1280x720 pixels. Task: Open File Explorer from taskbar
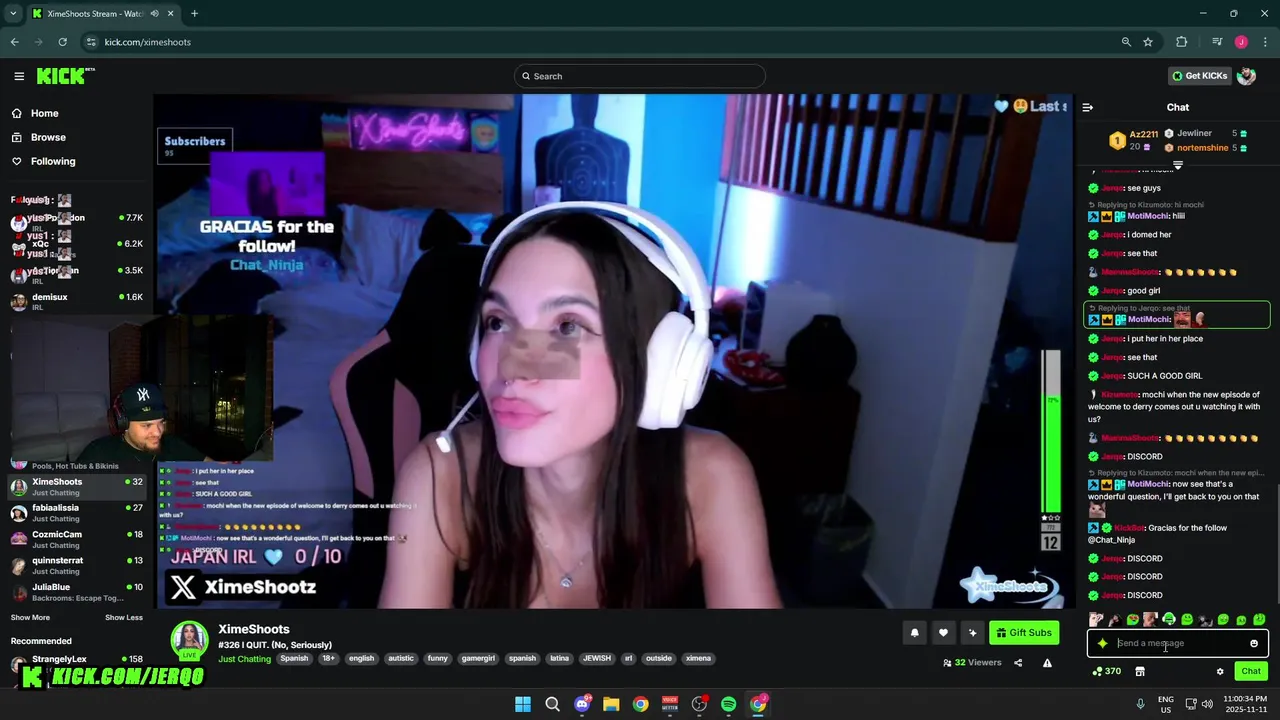[611, 704]
